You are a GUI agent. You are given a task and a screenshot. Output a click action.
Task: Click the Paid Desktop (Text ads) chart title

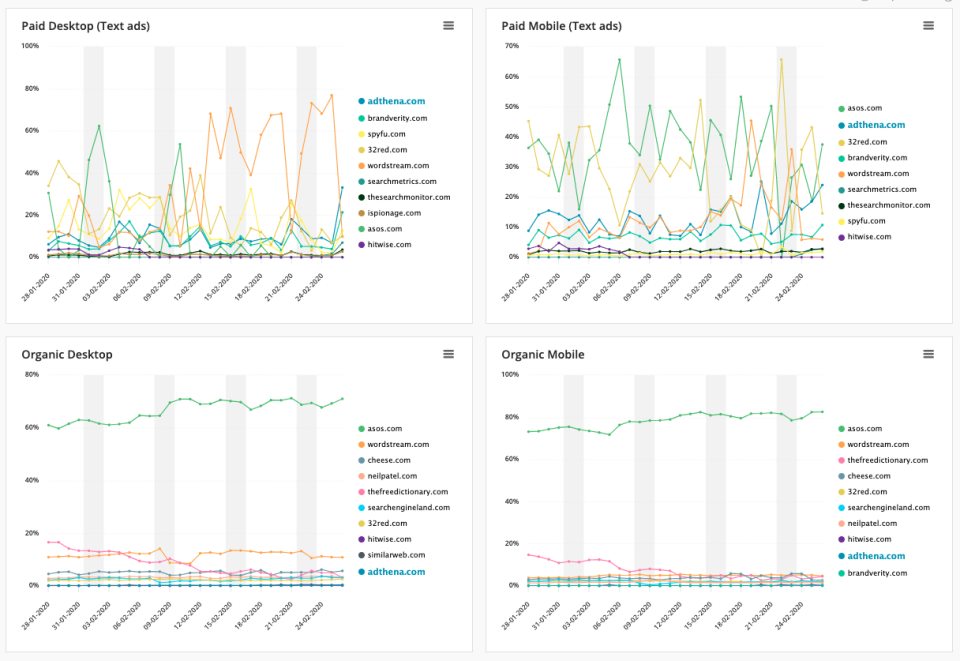pos(86,26)
